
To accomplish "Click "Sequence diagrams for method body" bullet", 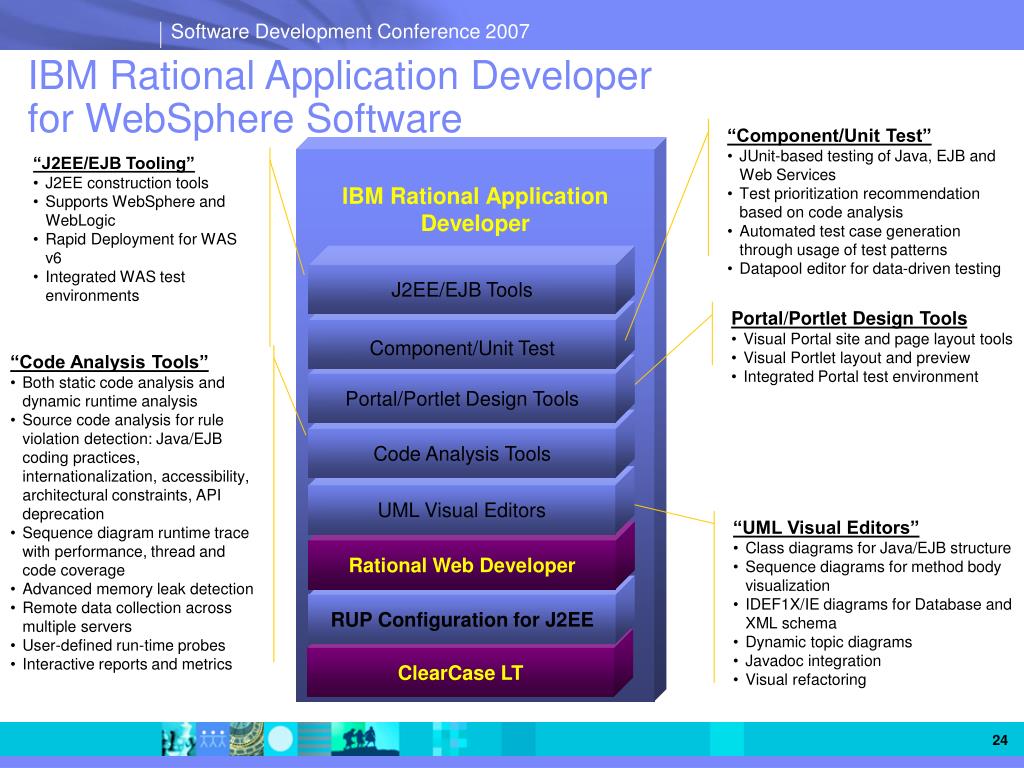I will click(x=872, y=576).
